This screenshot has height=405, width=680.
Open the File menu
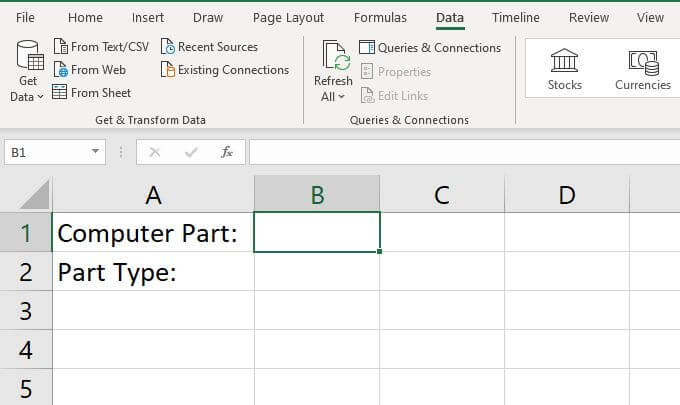click(26, 18)
